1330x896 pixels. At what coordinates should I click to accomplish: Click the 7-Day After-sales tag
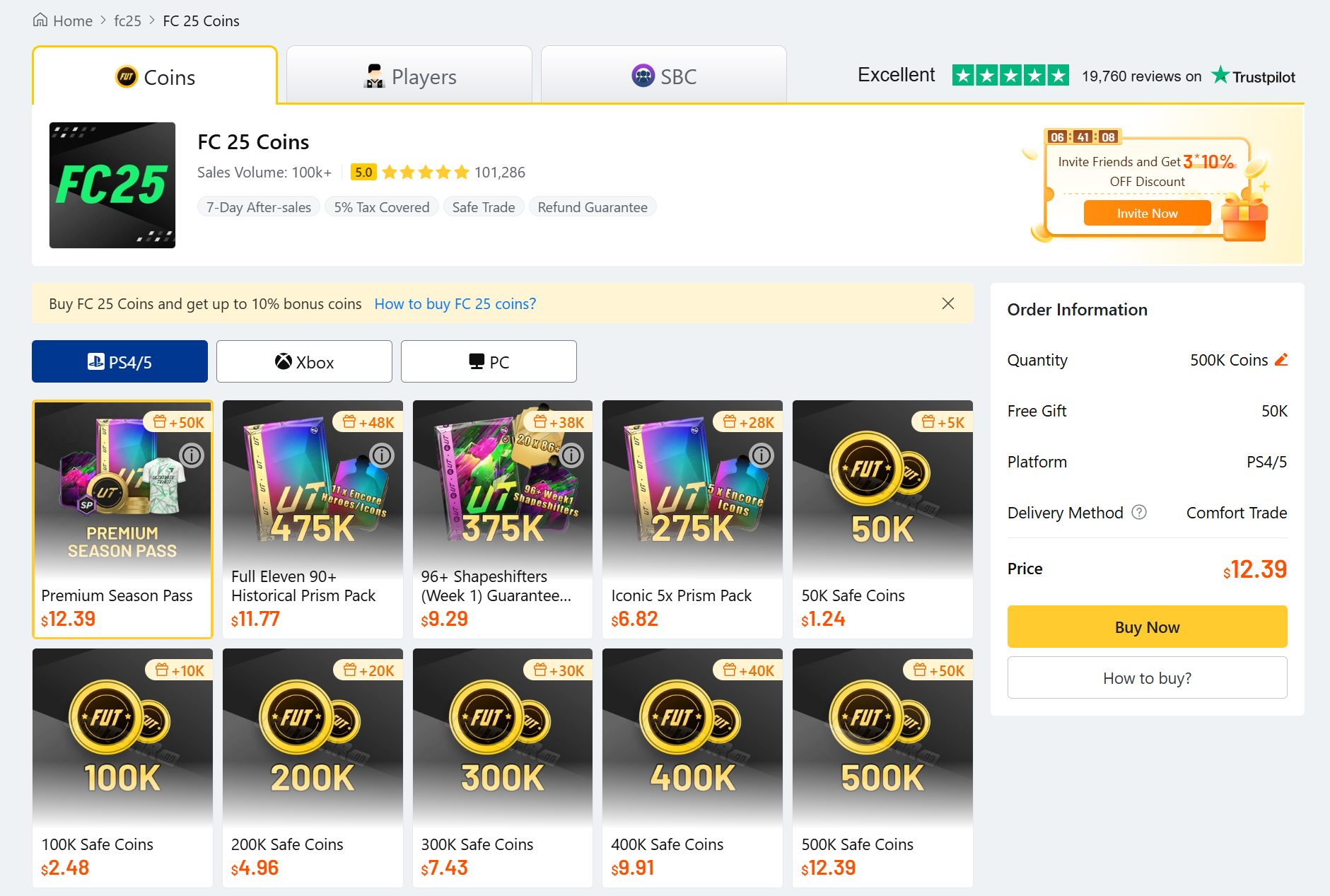[259, 206]
